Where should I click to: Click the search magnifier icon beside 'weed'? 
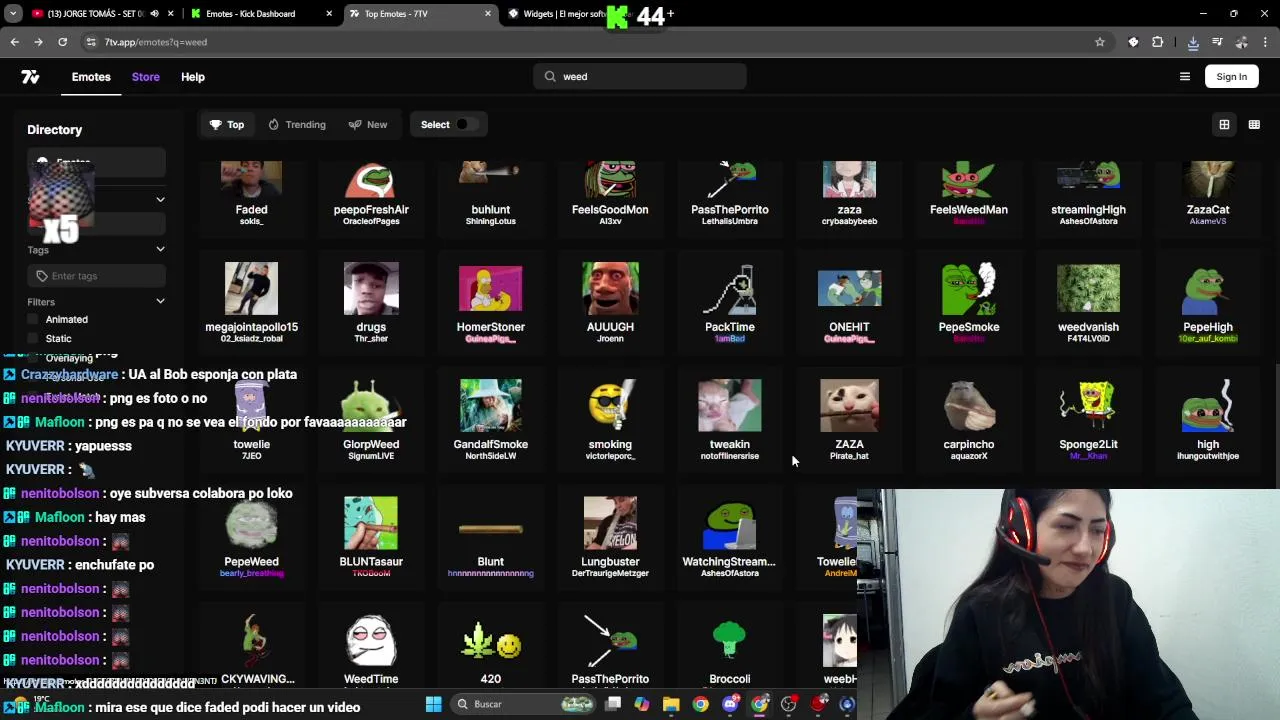(x=550, y=77)
